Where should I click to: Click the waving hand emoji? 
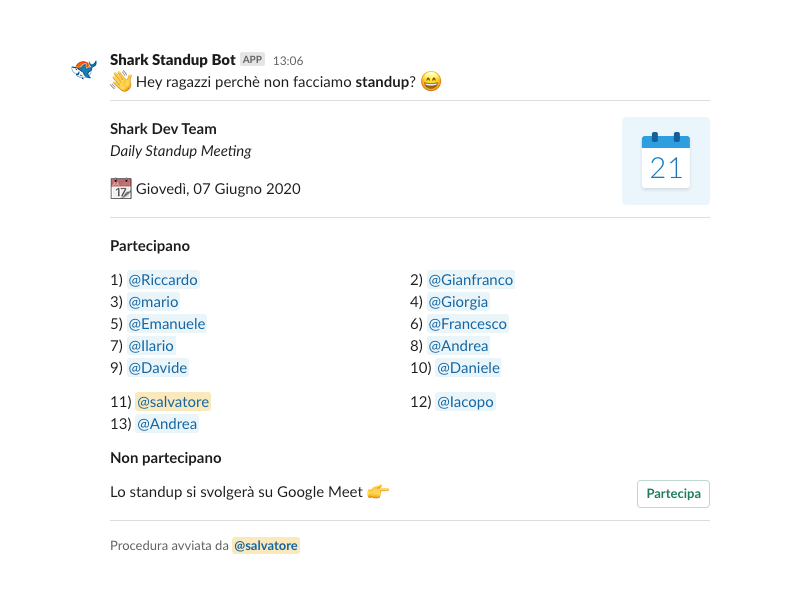pyautogui.click(x=121, y=81)
